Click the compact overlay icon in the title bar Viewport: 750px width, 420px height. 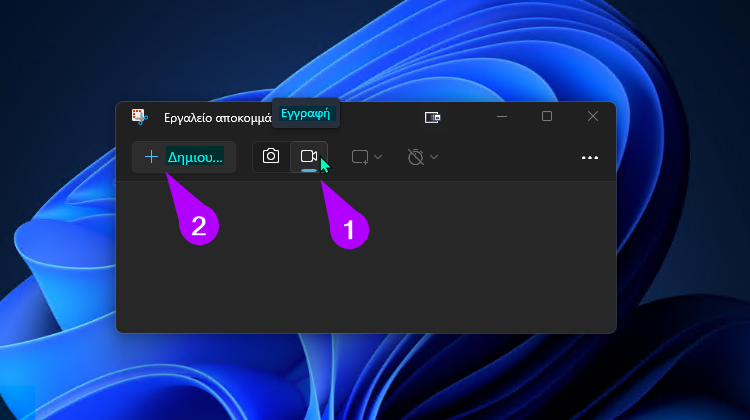coord(432,117)
